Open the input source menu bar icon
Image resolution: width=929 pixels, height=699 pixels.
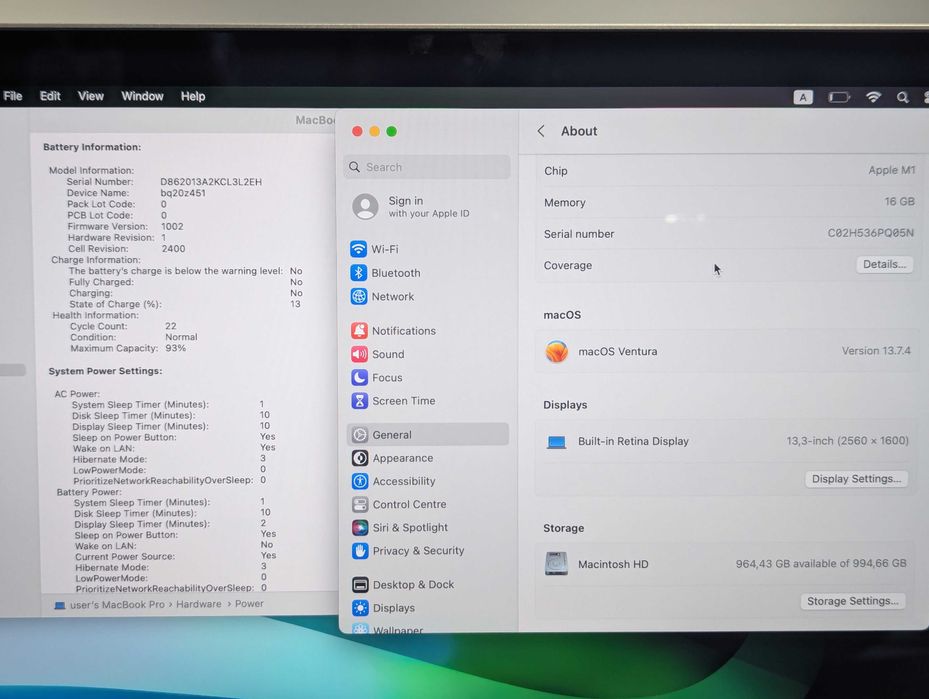pos(803,97)
